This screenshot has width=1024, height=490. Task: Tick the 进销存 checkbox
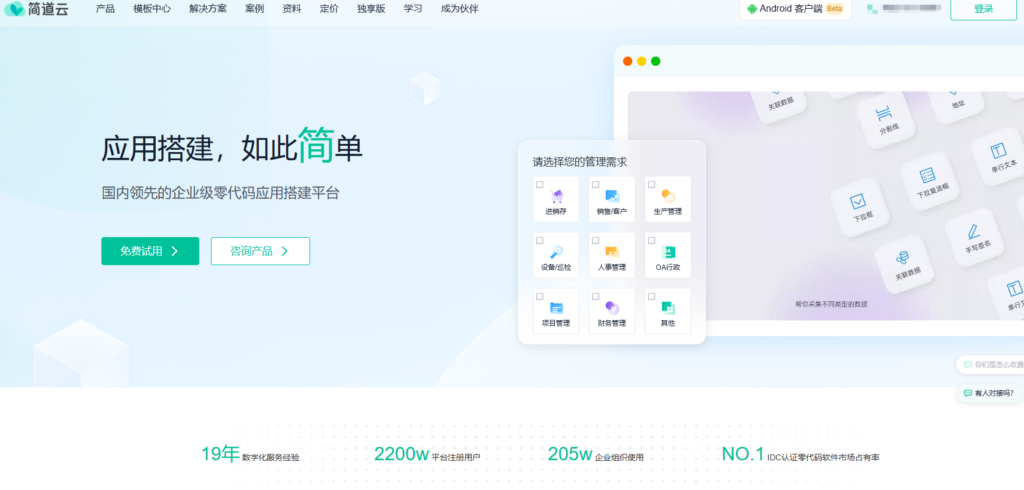pos(539,185)
